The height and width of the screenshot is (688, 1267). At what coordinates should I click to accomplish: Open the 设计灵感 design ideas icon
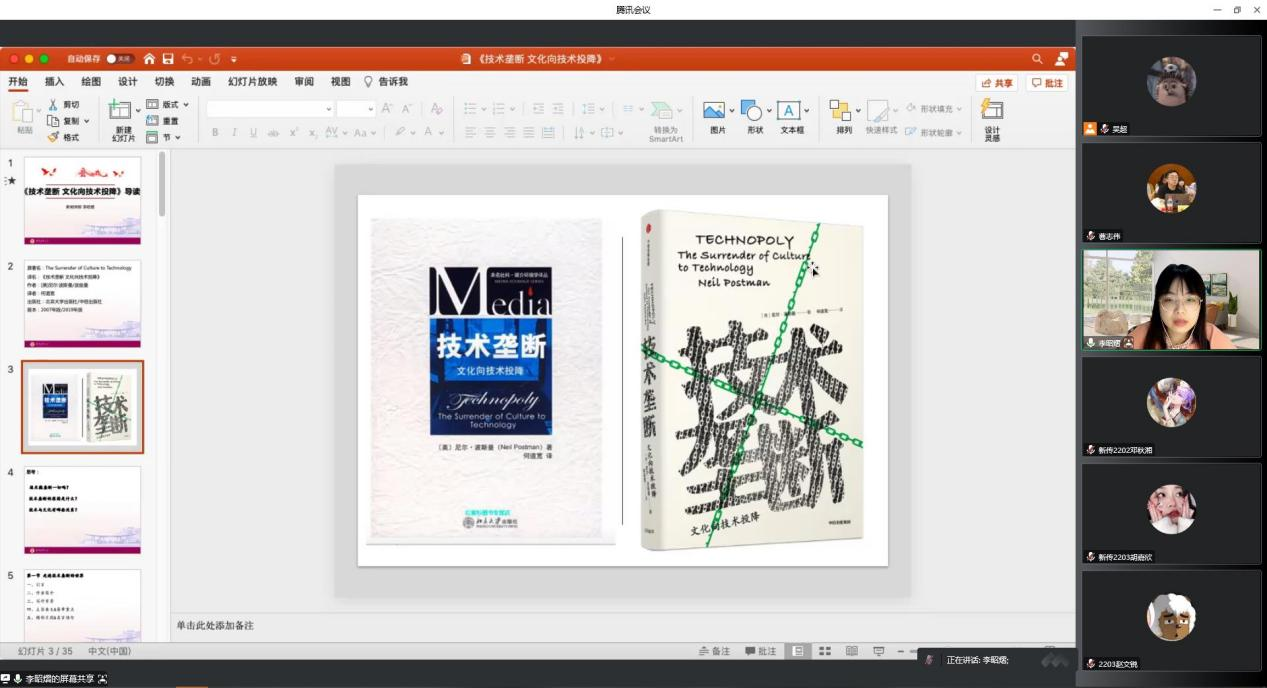click(991, 111)
